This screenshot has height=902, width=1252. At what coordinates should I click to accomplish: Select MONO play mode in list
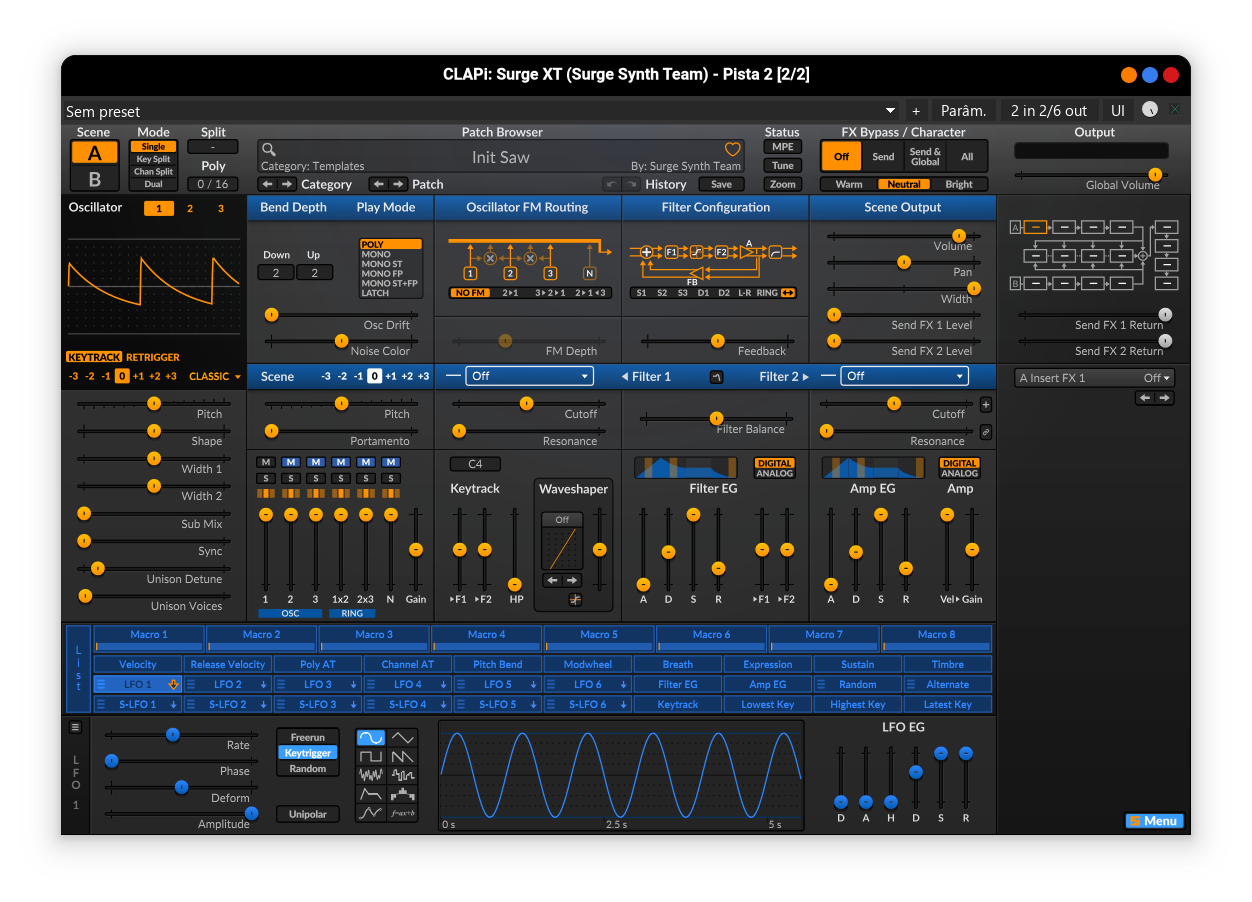(377, 254)
